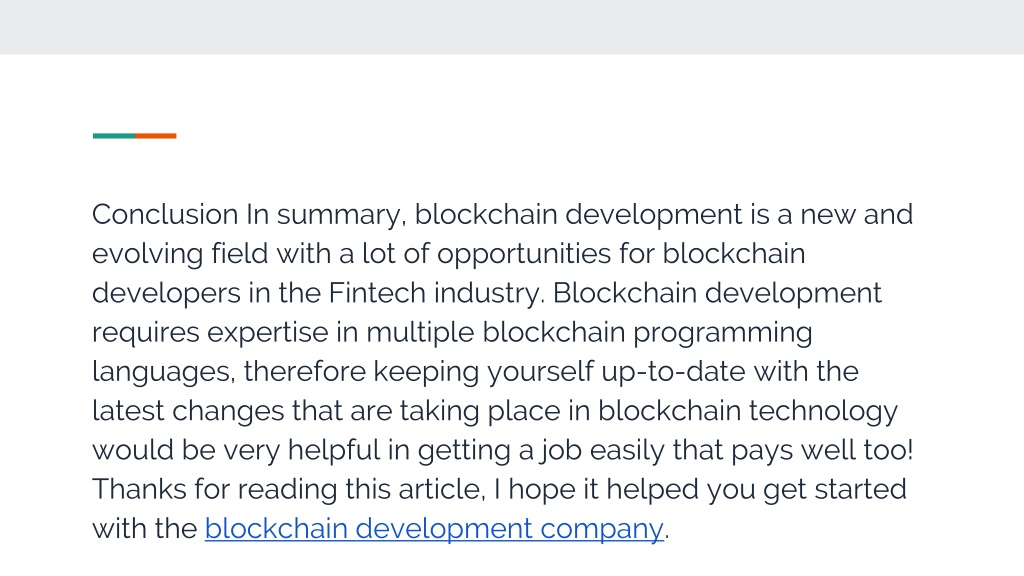Click the word "technology" in the paragraph
1024x576 pixels.
(823, 411)
